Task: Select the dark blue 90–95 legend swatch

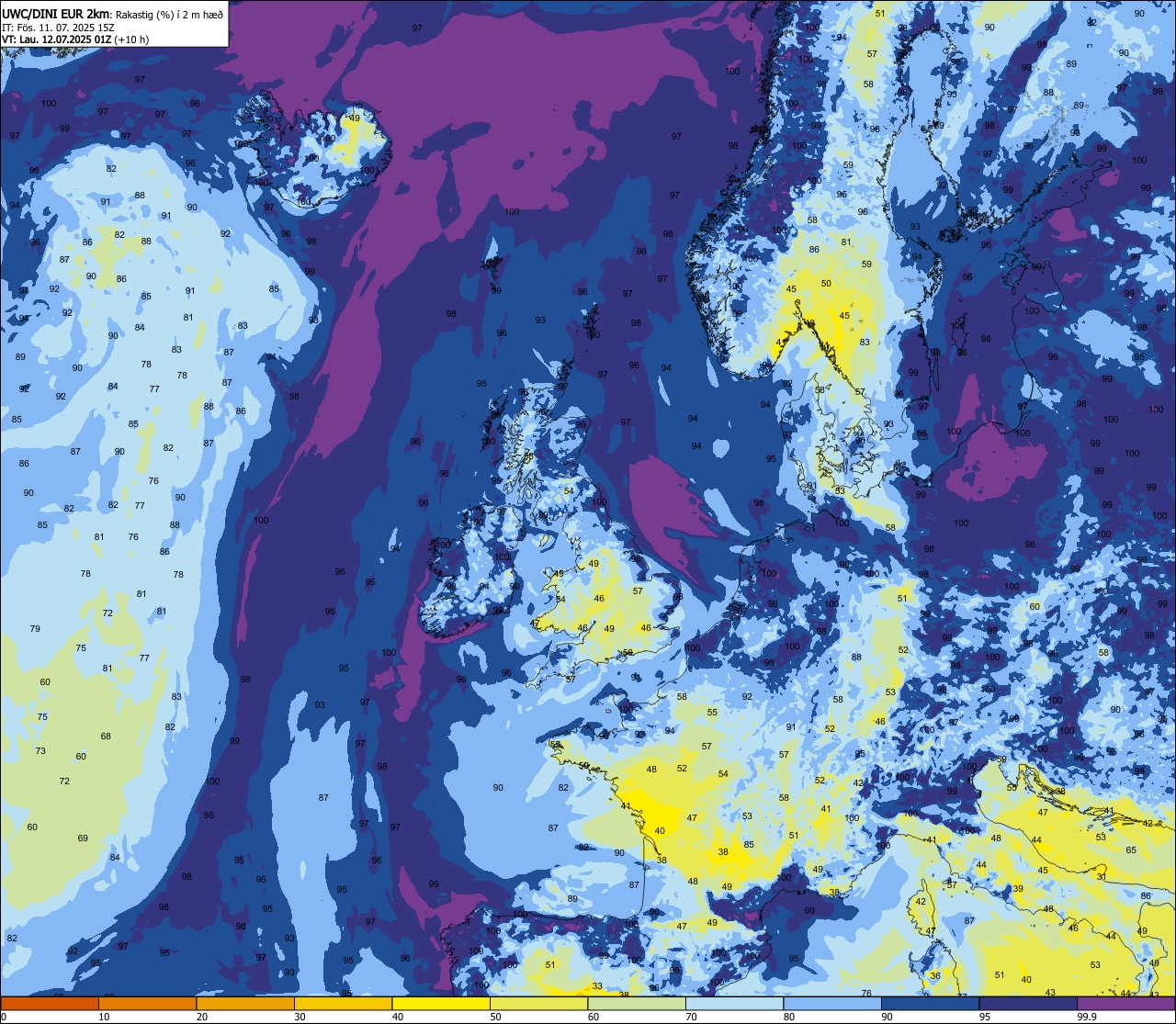Action: click(930, 1003)
